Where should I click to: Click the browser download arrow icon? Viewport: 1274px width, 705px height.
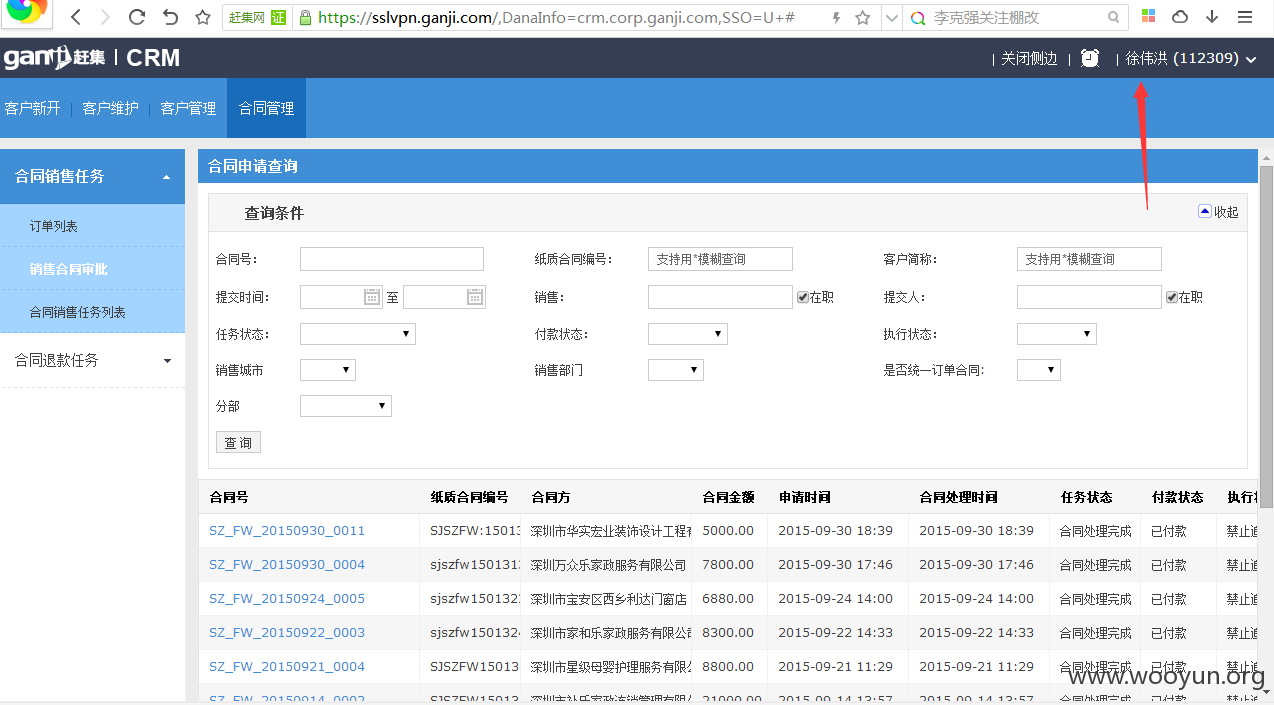1212,17
